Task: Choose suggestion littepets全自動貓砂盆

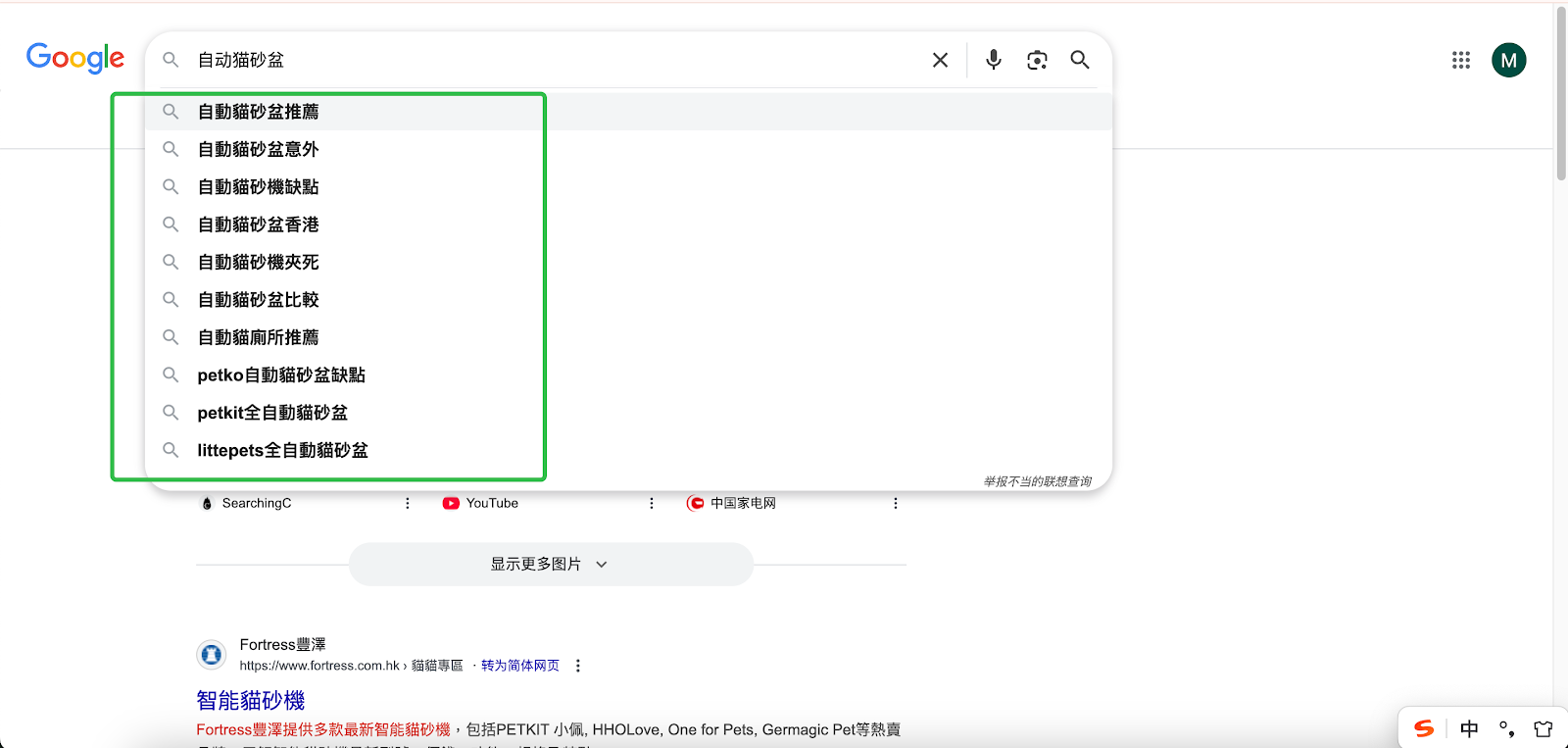Action: [628, 450]
